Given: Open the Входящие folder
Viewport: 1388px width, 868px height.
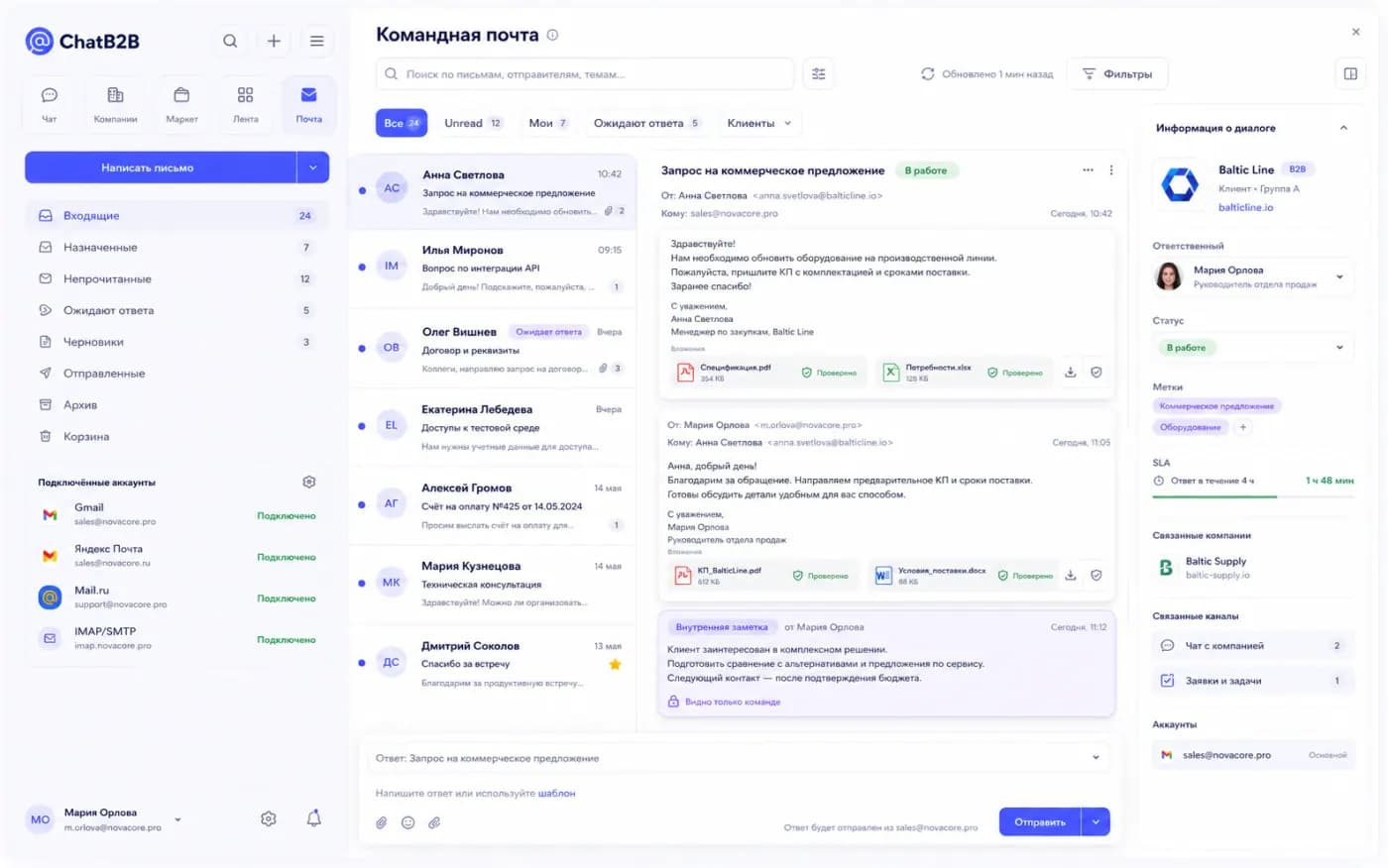Looking at the screenshot, I should (175, 215).
